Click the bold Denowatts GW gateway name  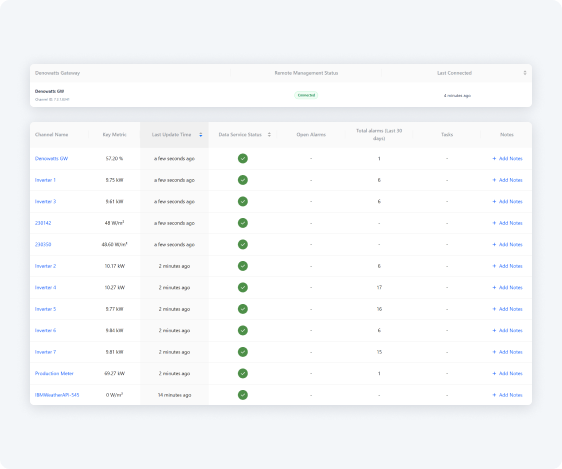pyautogui.click(x=49, y=91)
